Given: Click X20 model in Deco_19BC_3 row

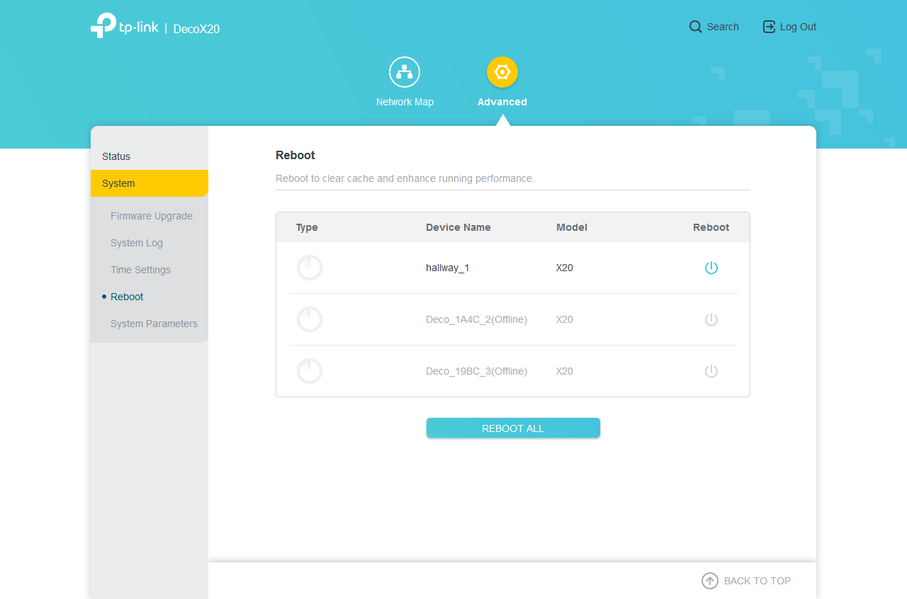Looking at the screenshot, I should point(565,371).
